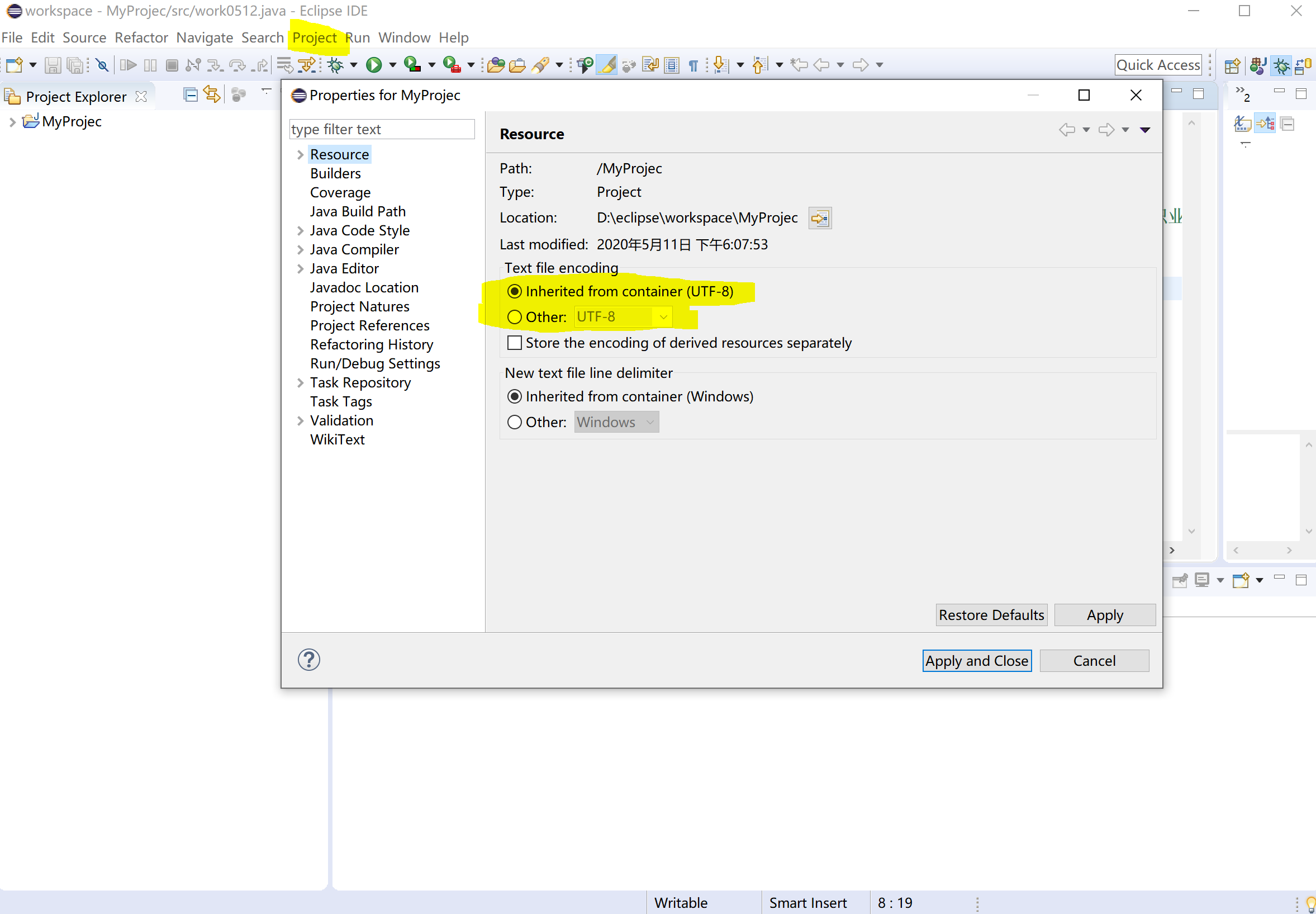Open the Project menu
Viewport: 1316px width, 914px height.
pyautogui.click(x=314, y=38)
